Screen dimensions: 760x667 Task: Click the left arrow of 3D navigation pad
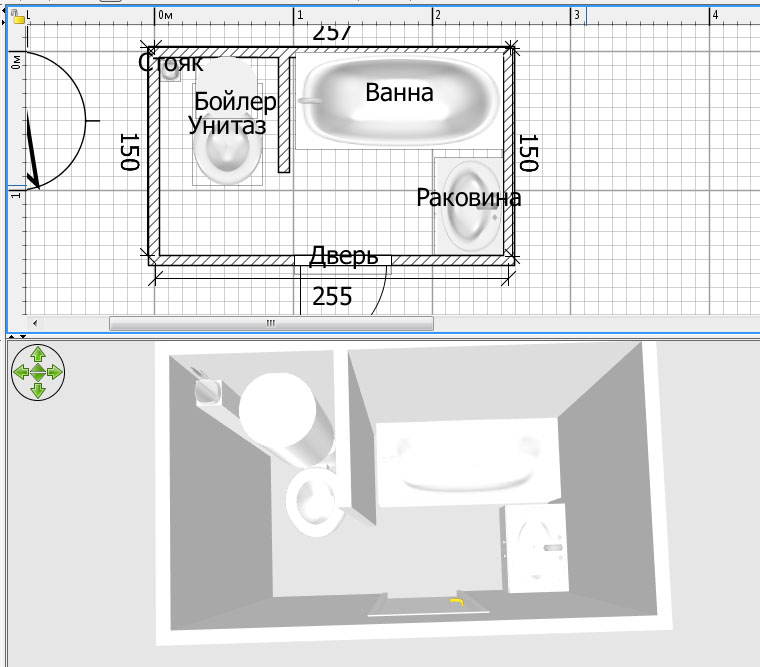coord(21,372)
